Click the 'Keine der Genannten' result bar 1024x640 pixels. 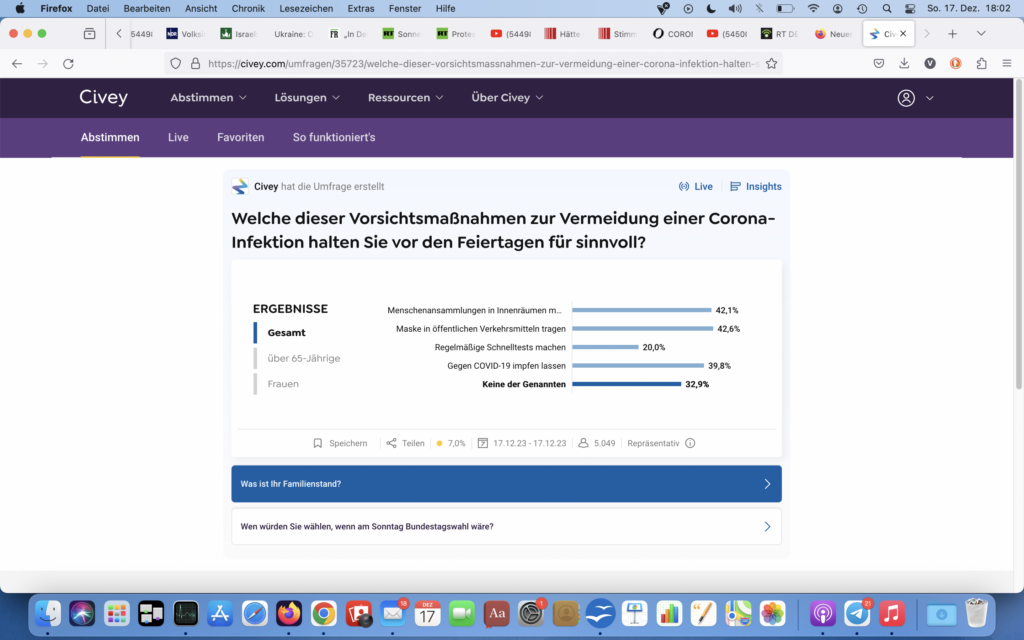tap(626, 384)
